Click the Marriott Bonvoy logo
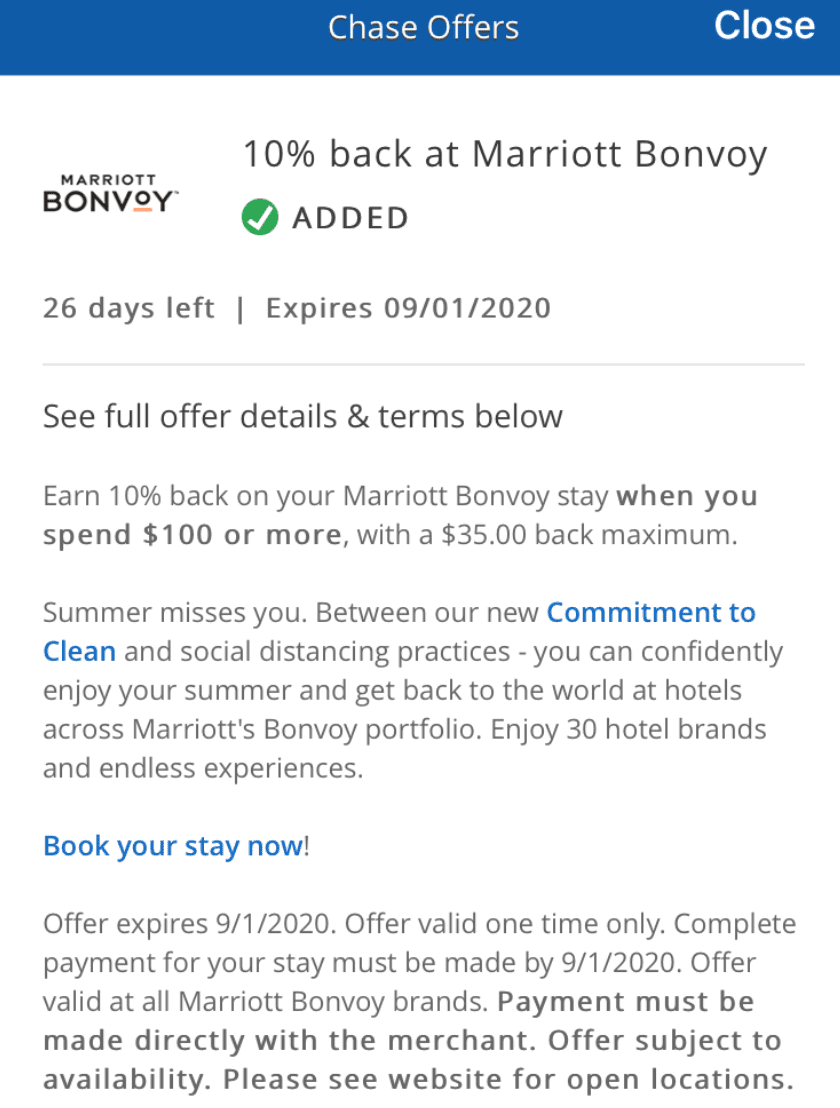 110,193
